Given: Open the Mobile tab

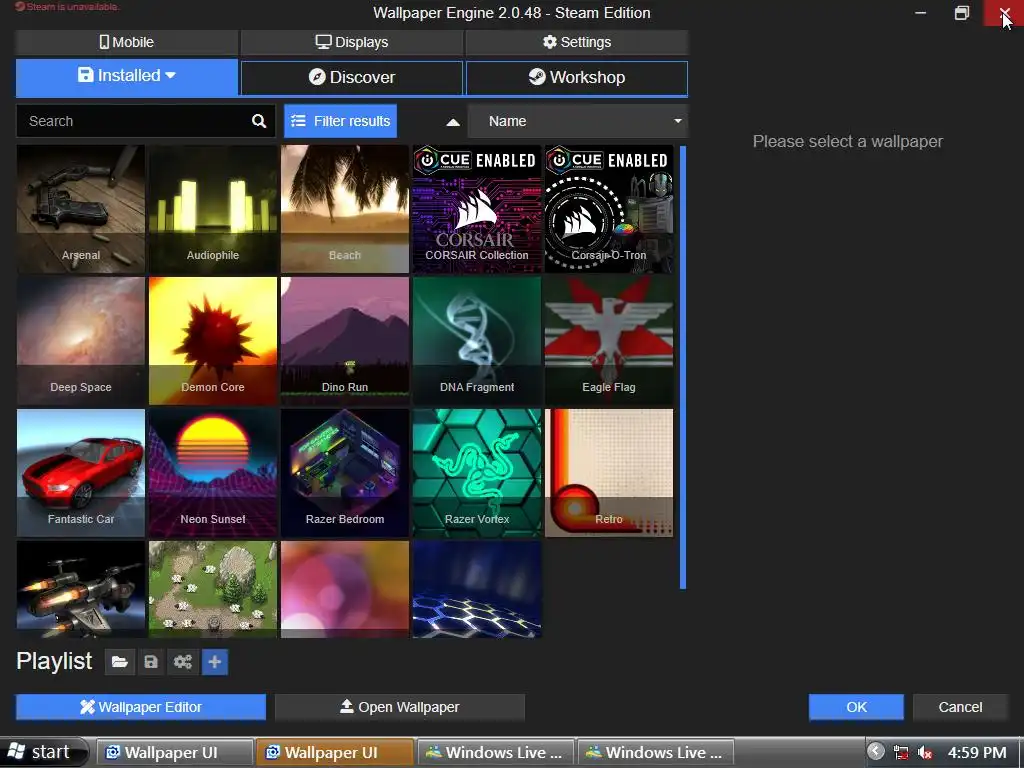Looking at the screenshot, I should coord(127,42).
